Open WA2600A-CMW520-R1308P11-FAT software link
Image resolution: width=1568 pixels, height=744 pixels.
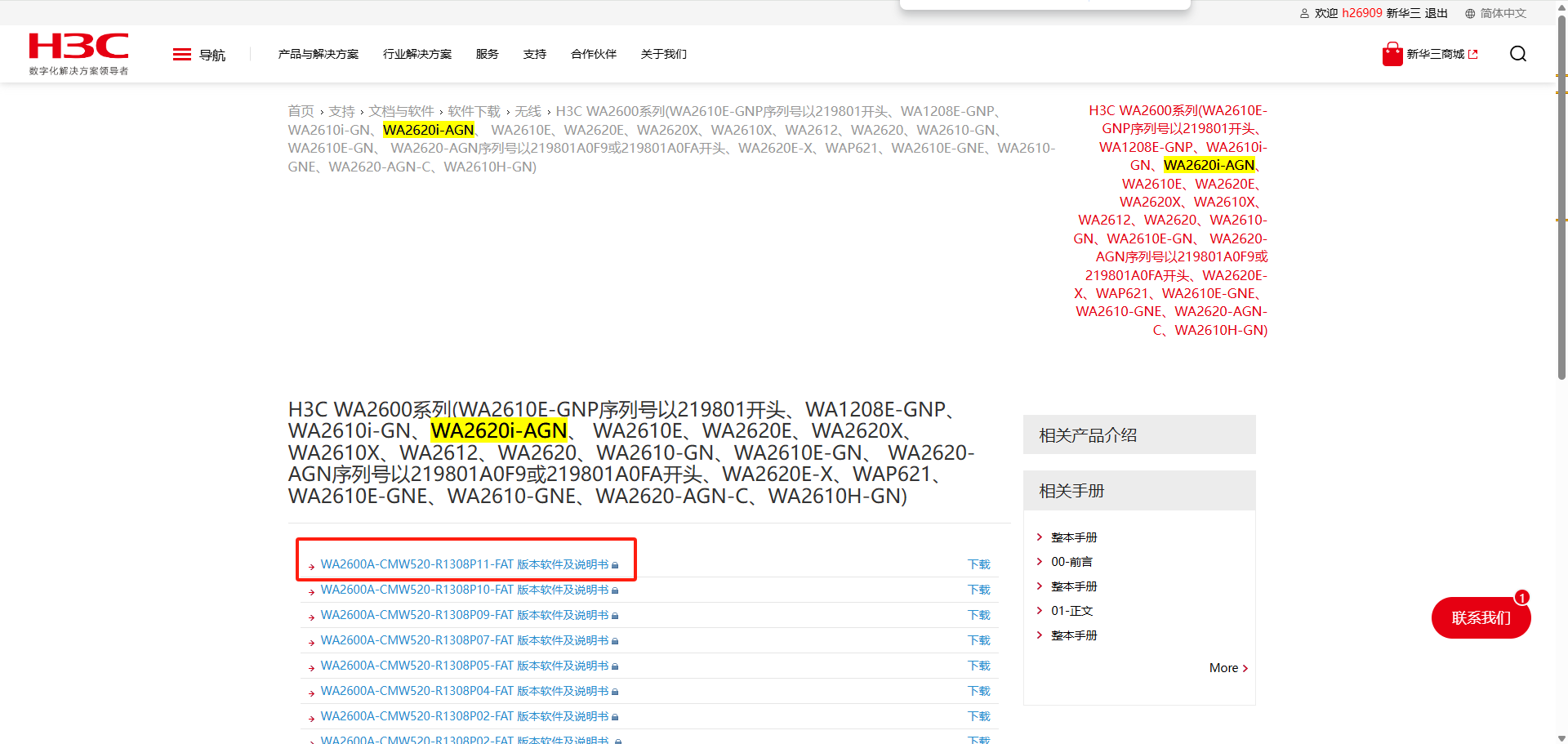(465, 564)
